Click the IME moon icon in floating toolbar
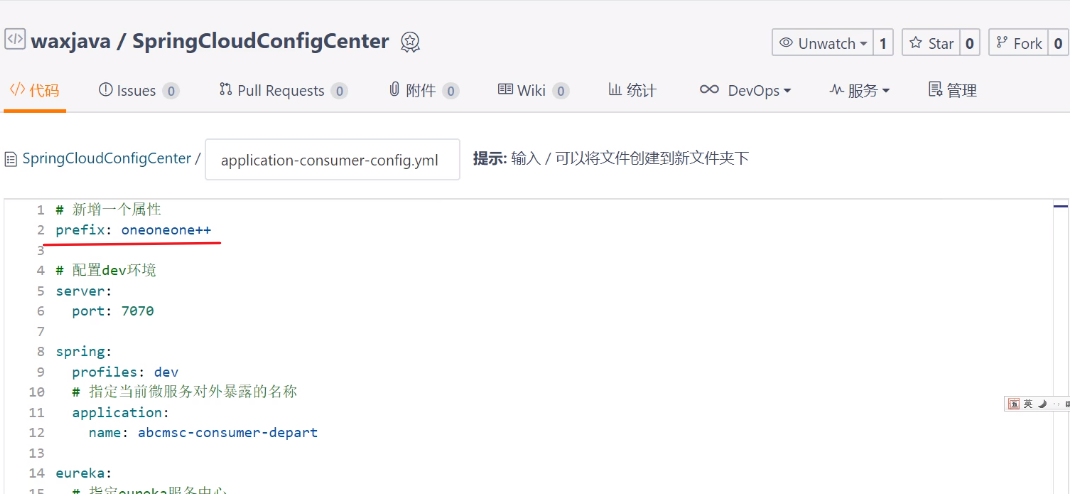The image size is (1070, 494). (1042, 404)
